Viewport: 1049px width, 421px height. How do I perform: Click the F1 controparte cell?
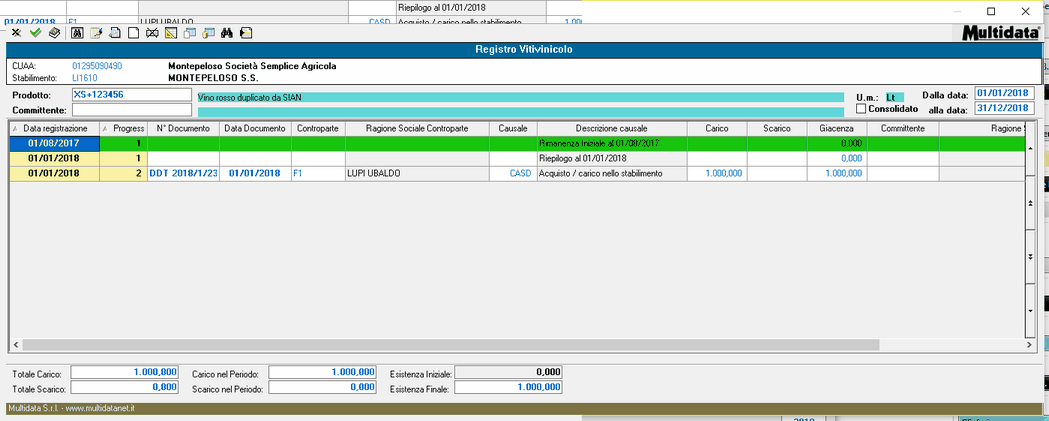(x=318, y=173)
